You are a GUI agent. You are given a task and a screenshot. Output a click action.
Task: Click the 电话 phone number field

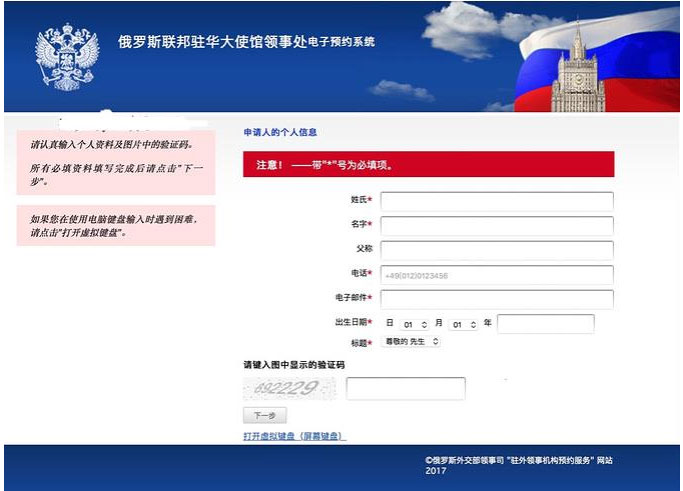(496, 275)
